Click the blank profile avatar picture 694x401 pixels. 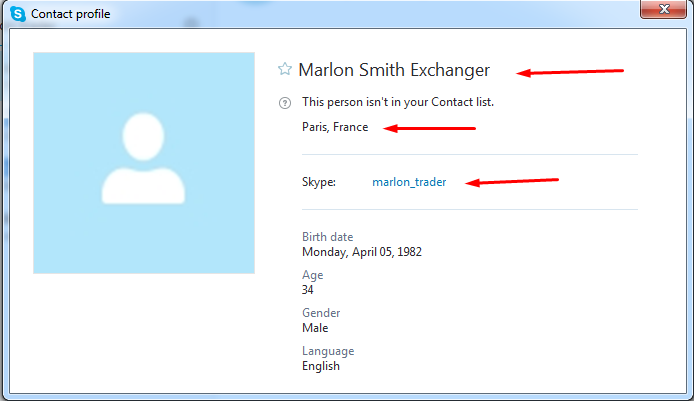point(144,163)
